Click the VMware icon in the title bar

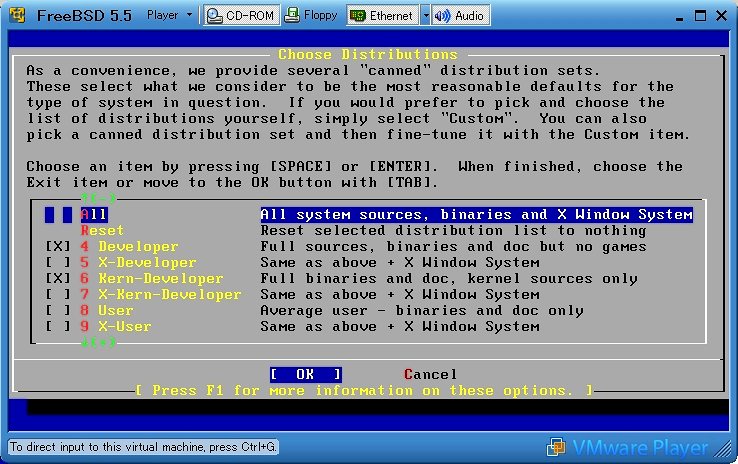tap(16, 15)
